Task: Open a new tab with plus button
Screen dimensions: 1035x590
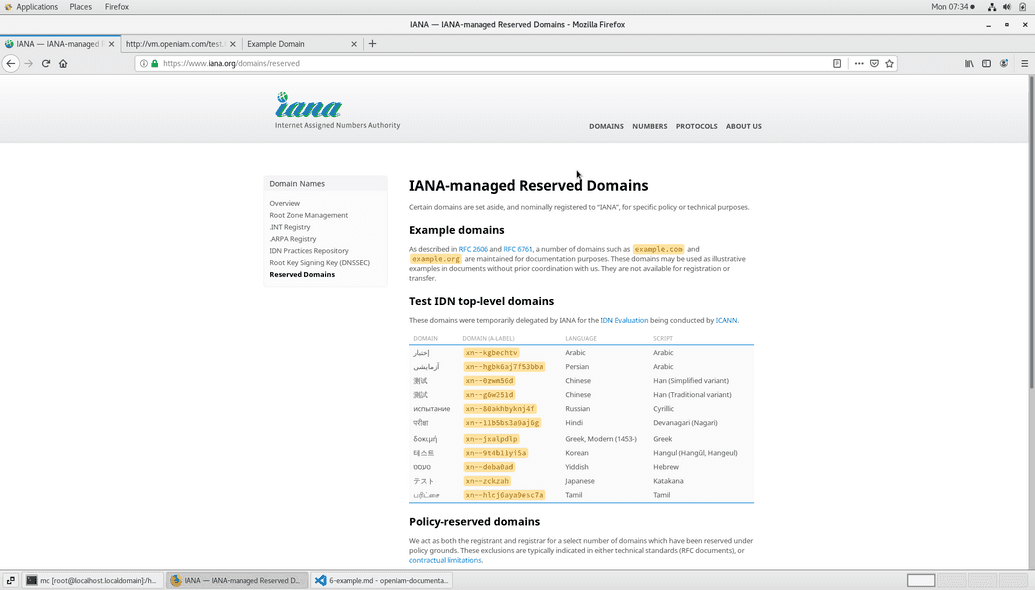Action: pyautogui.click(x=372, y=44)
